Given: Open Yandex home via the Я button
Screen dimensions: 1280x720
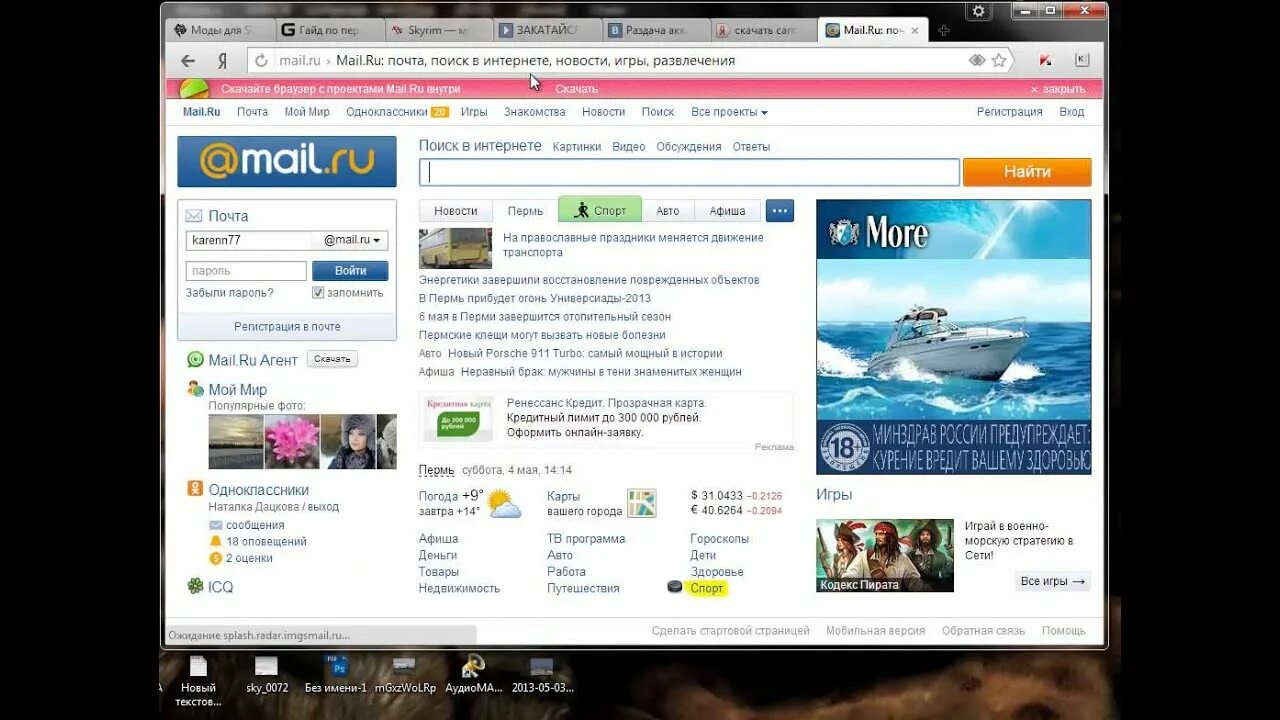Looking at the screenshot, I should pos(223,60).
